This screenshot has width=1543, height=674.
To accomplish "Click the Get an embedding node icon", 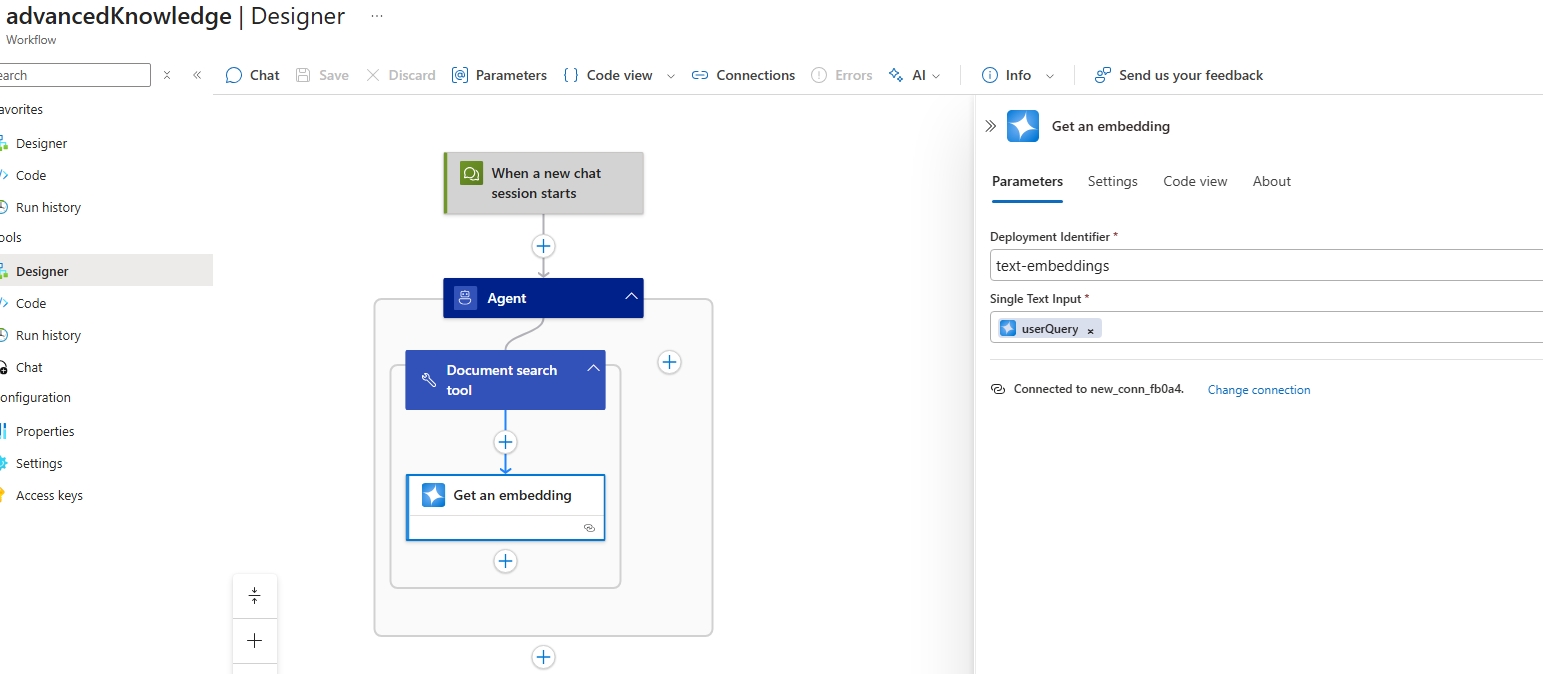I will point(433,495).
